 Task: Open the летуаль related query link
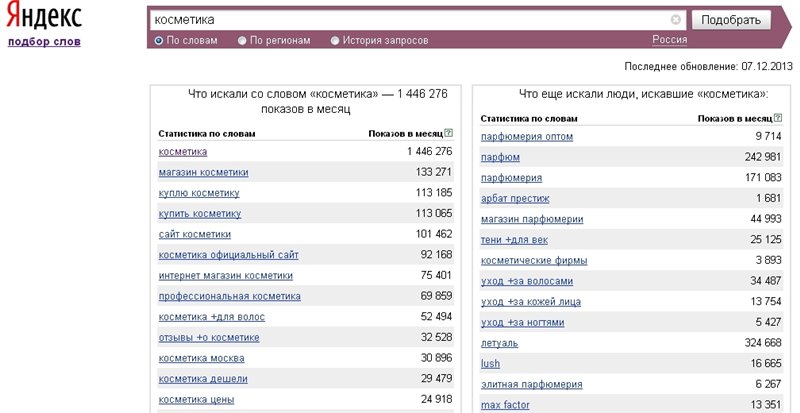tap(499, 343)
